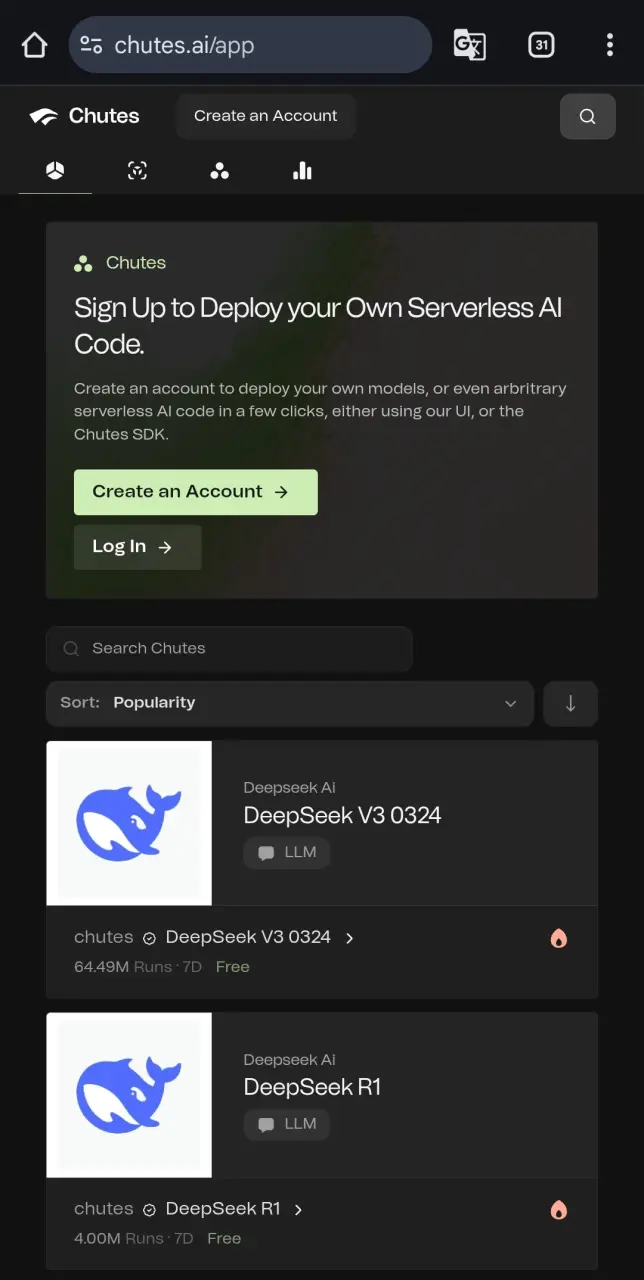The height and width of the screenshot is (1280, 644).
Task: Click the Search Chutes input field
Action: click(x=229, y=649)
